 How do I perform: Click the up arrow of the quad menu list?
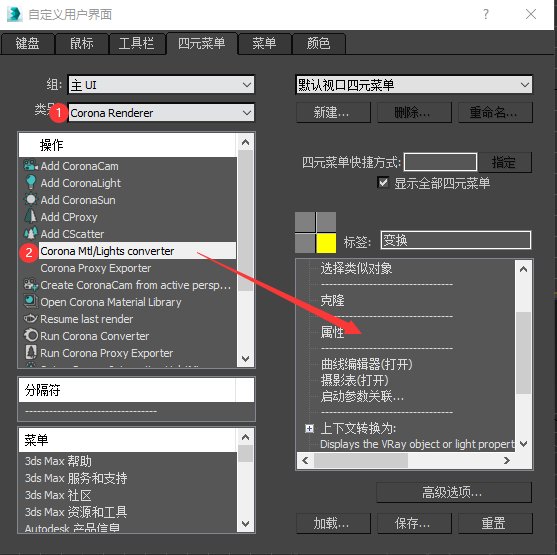point(523,269)
